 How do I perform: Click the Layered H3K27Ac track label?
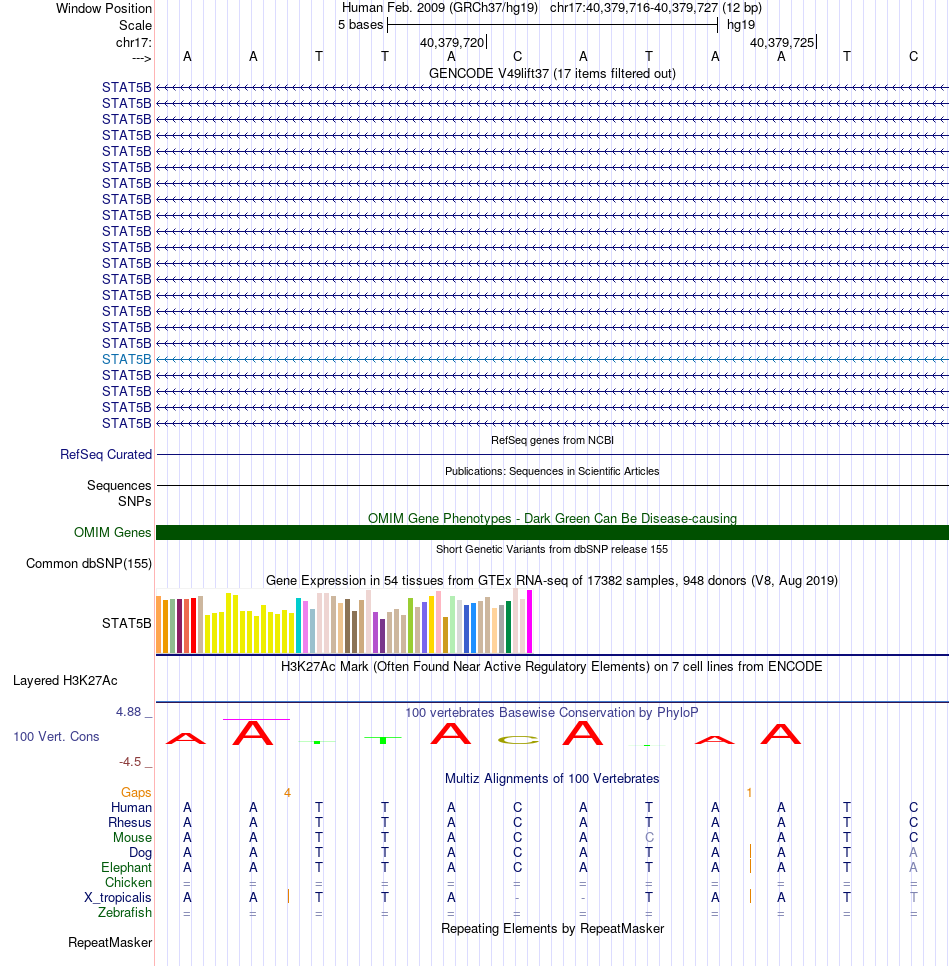coord(65,681)
